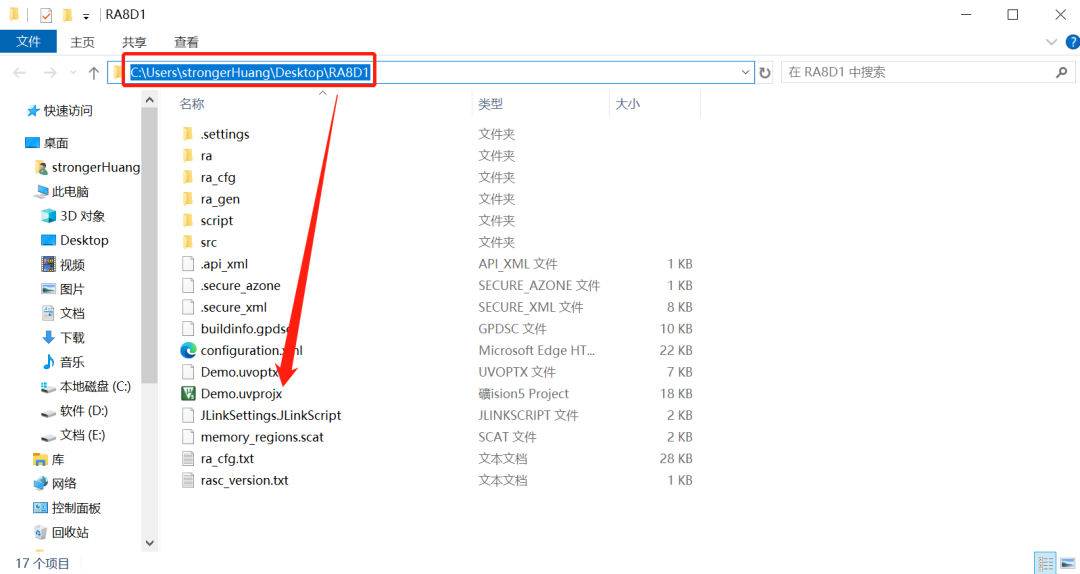This screenshot has width=1080, height=574.
Task: Select 本地磁盘 (C:) in navigation pane
Action: [x=94, y=386]
